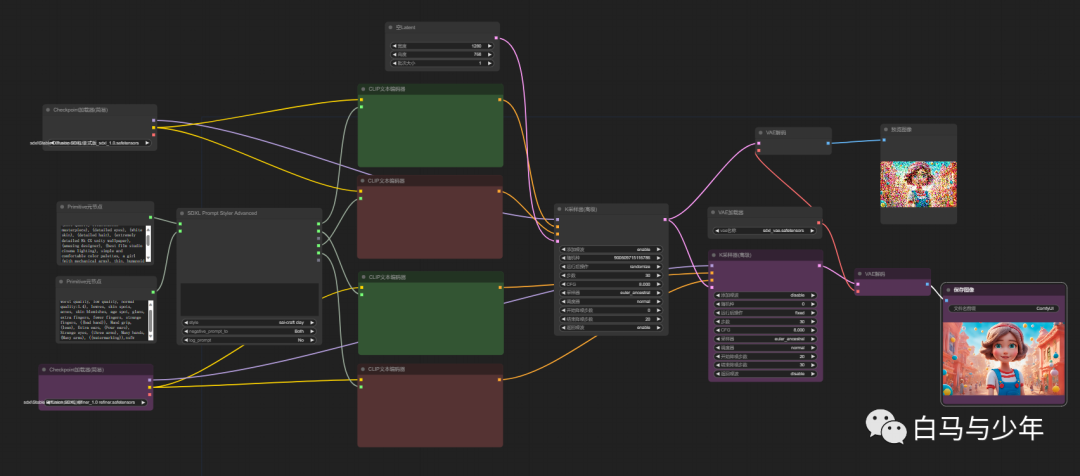Screen dimensions: 1080x476
Task: Decrease 步数 using left arrow in gray K采样器
Action: [x=562, y=275]
